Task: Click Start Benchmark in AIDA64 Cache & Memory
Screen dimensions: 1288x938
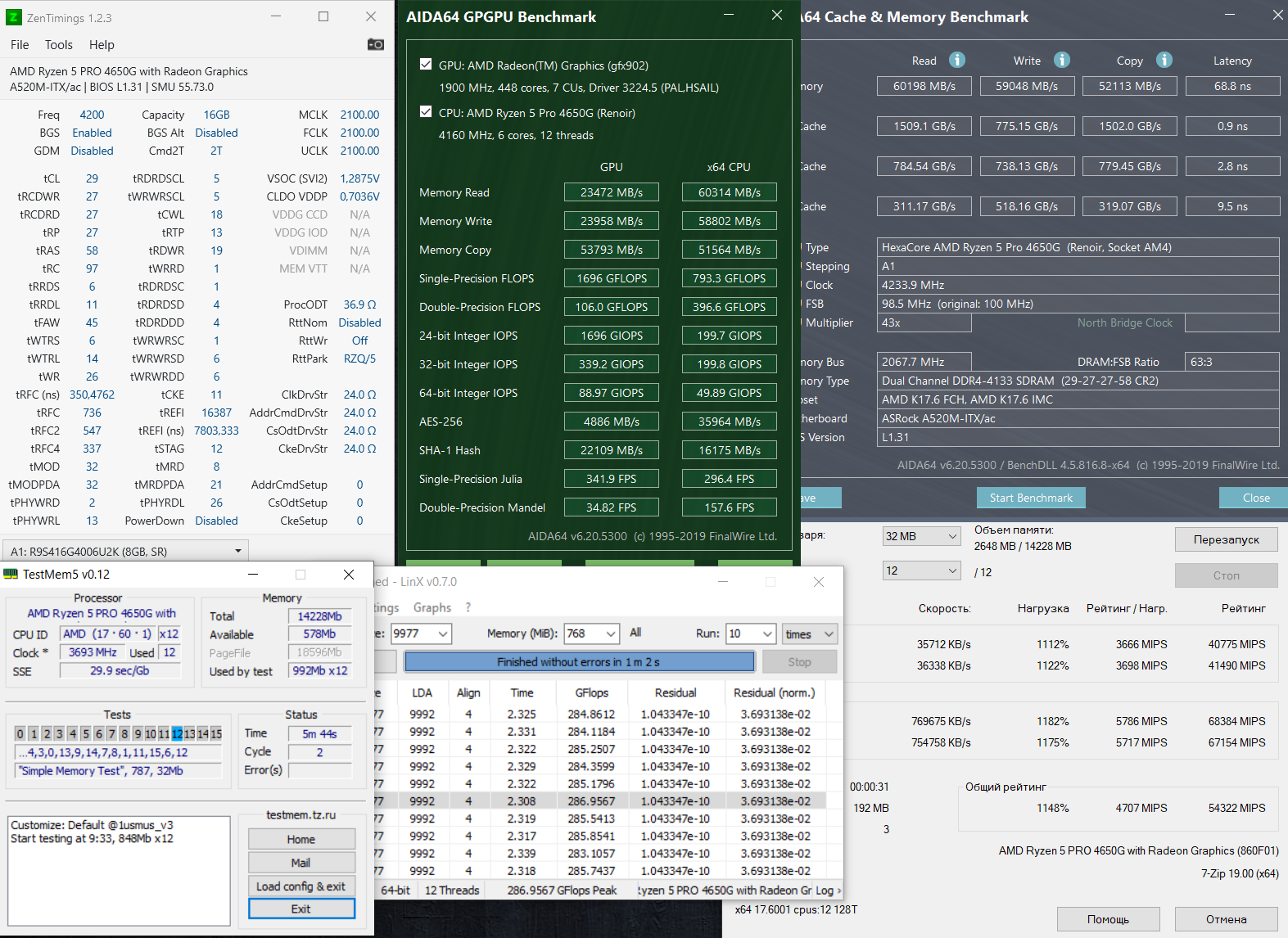Action: click(x=1031, y=498)
